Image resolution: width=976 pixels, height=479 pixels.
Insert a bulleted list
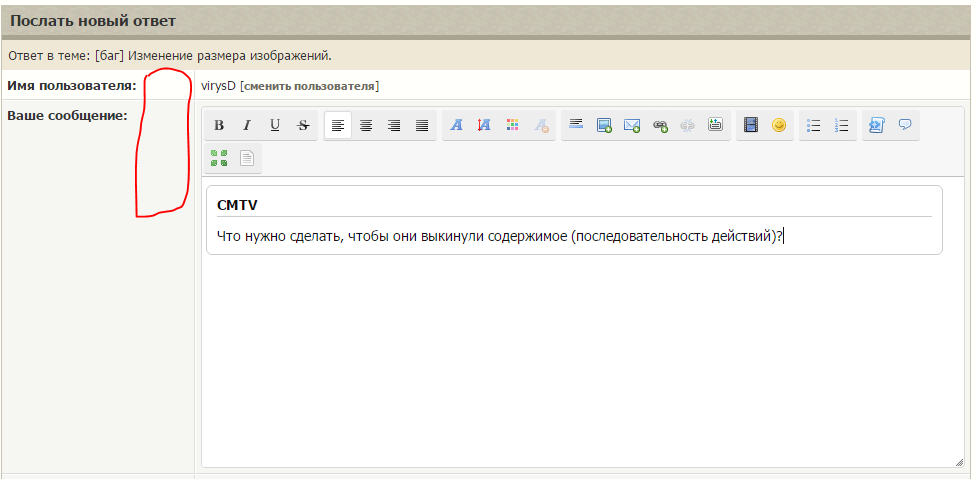tap(814, 126)
